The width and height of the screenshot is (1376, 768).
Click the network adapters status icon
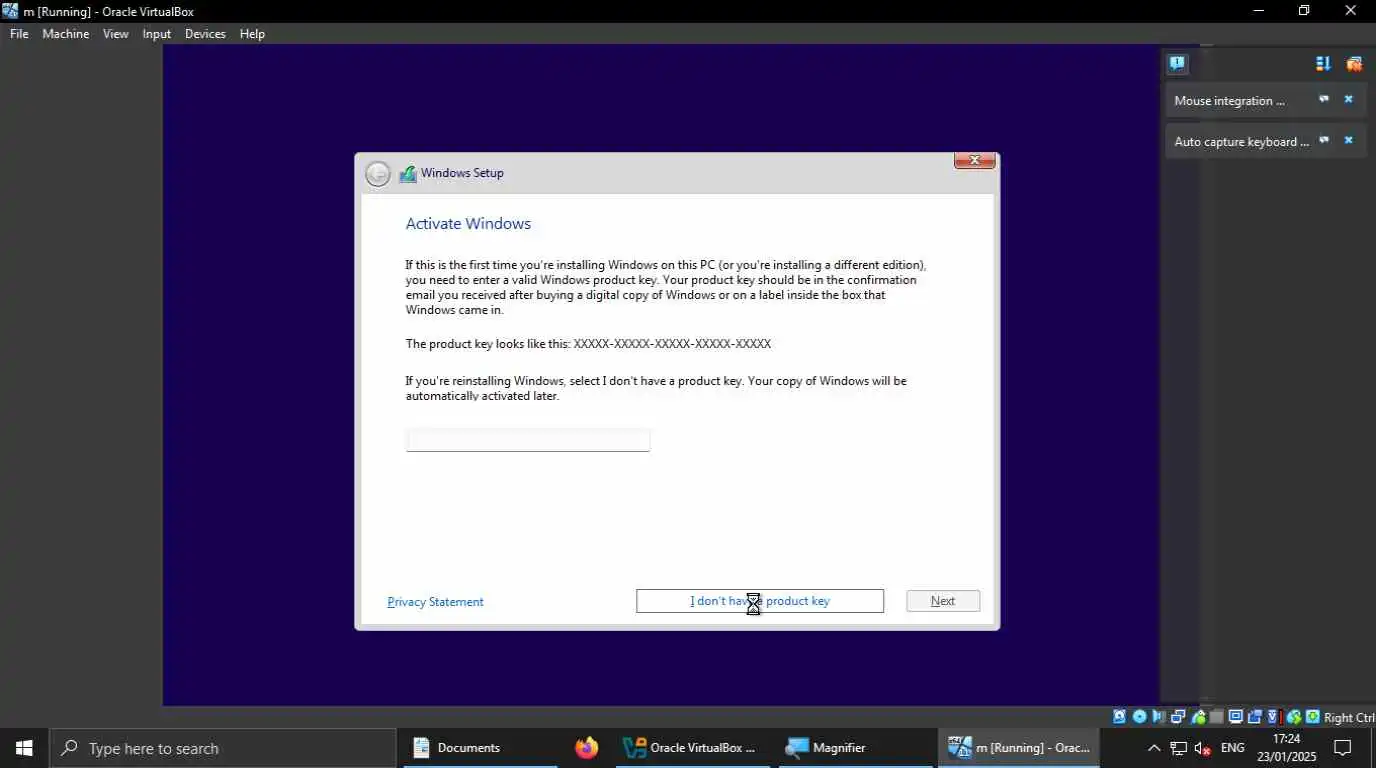(1177, 717)
